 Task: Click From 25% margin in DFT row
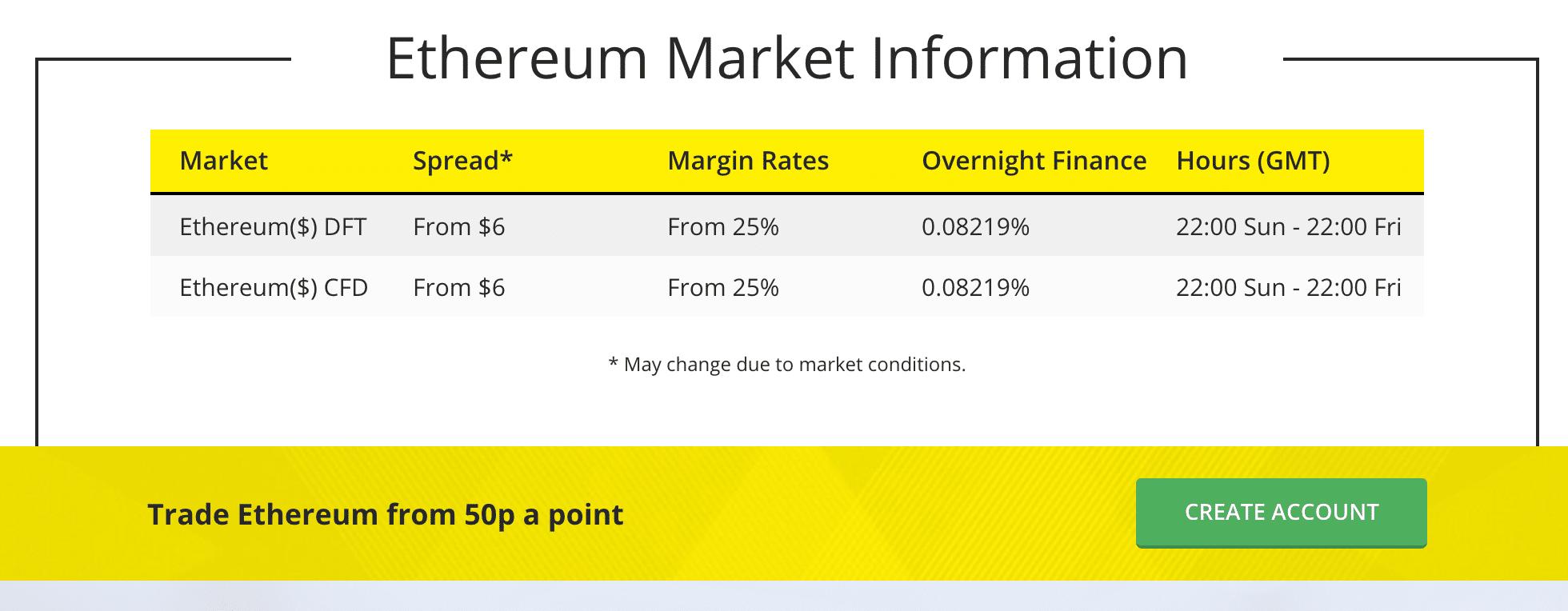723,227
